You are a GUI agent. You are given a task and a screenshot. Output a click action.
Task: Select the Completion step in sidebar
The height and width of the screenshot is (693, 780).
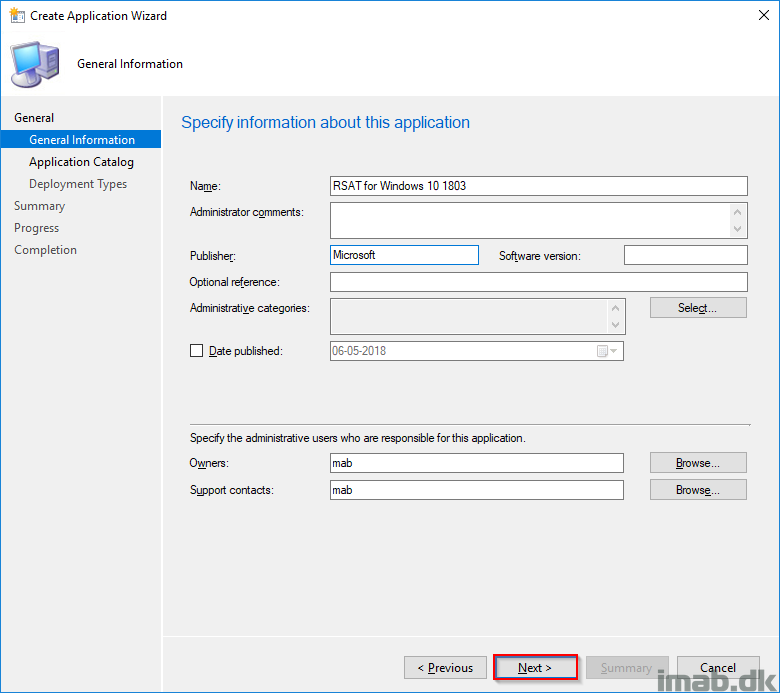pyautogui.click(x=45, y=249)
